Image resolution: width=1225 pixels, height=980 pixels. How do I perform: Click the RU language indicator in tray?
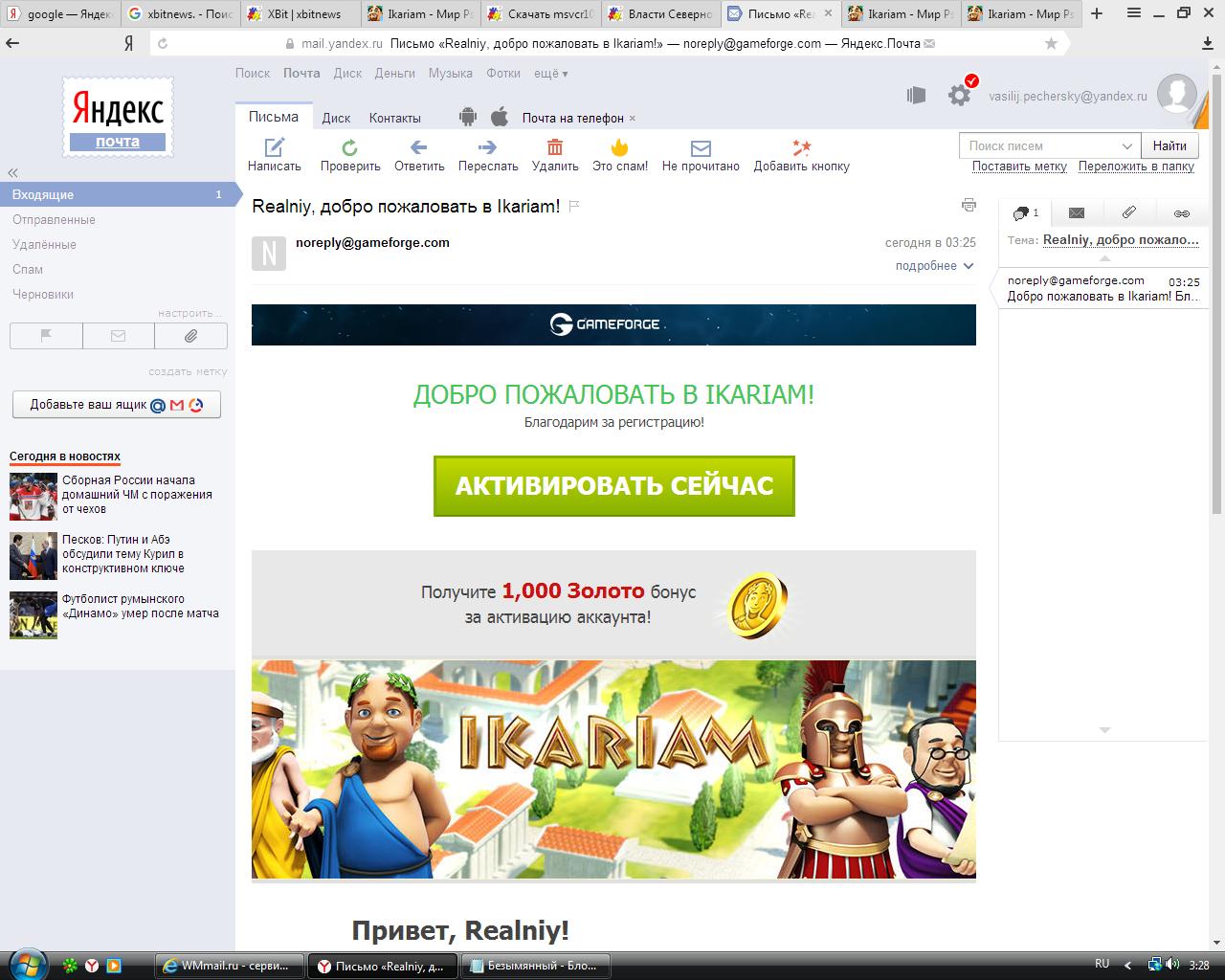[x=1102, y=964]
